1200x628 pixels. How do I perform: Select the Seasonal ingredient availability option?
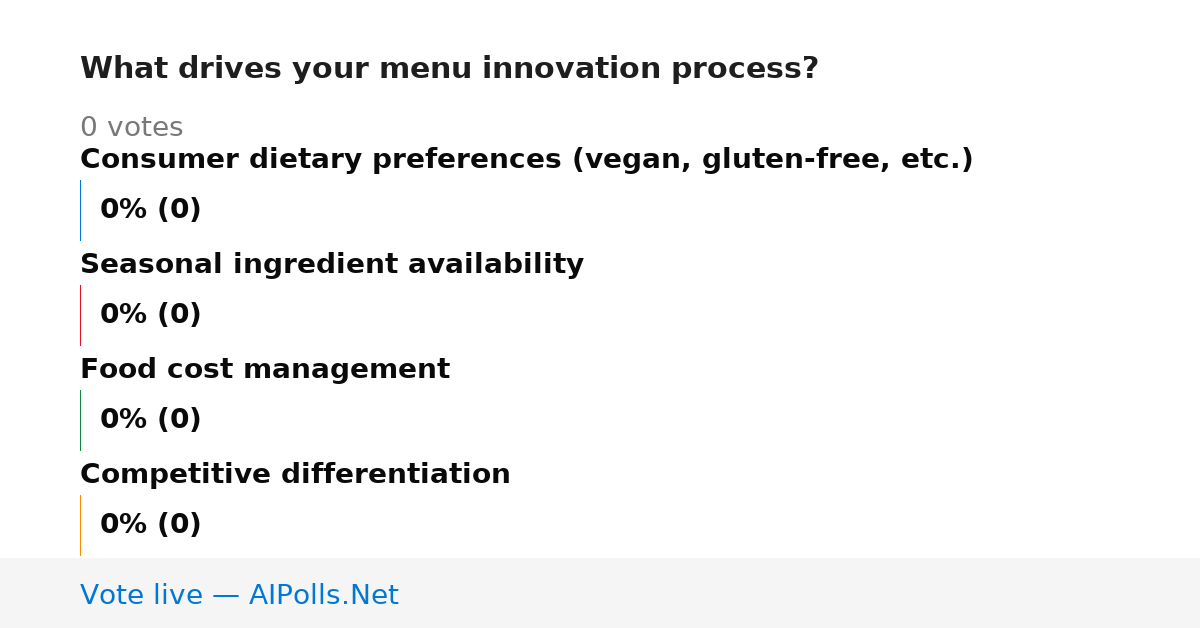332,264
